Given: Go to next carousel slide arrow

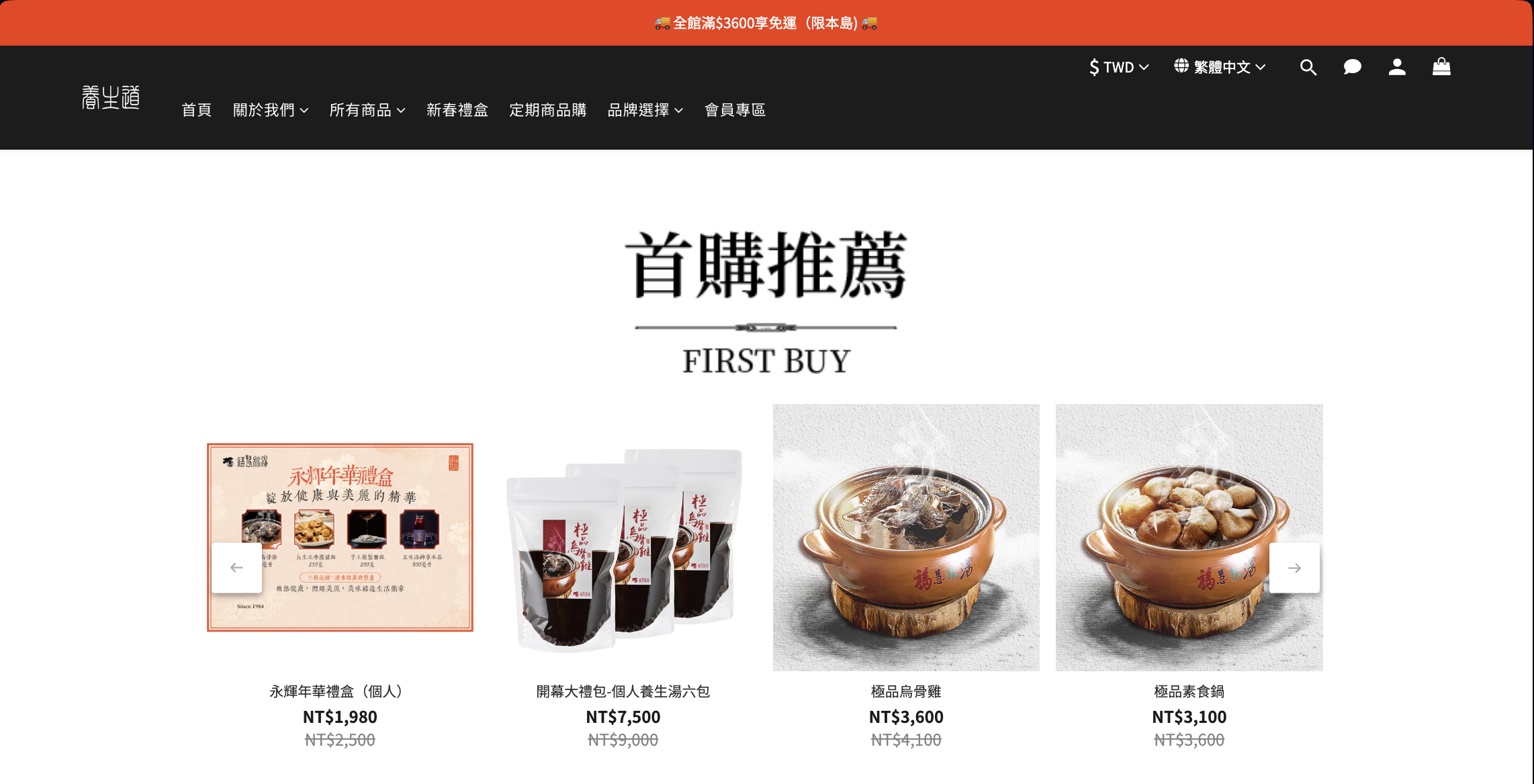Looking at the screenshot, I should tap(1294, 568).
